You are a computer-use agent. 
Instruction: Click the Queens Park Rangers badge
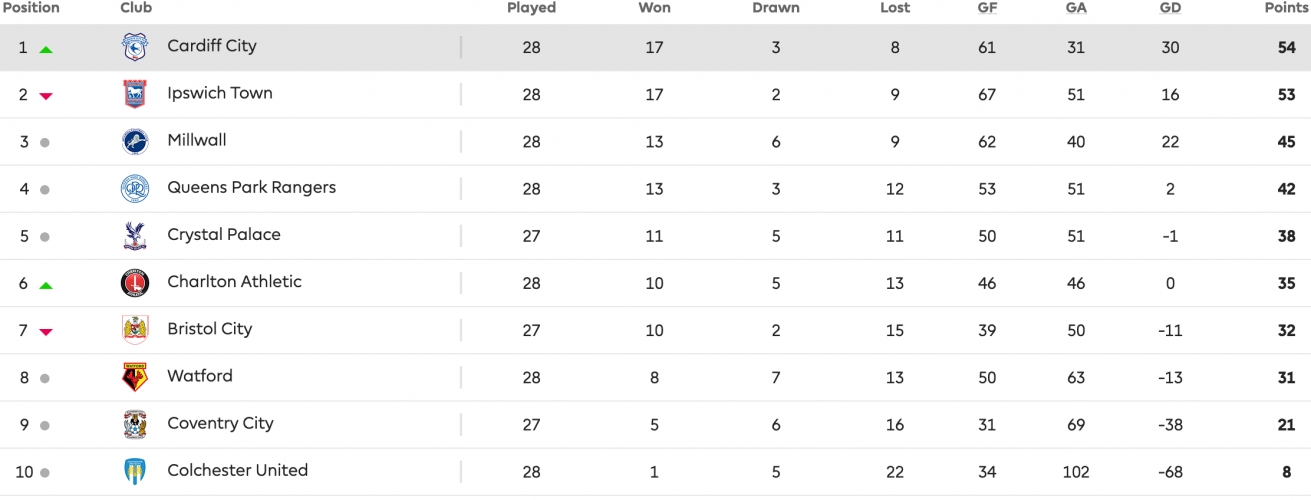[x=134, y=188]
